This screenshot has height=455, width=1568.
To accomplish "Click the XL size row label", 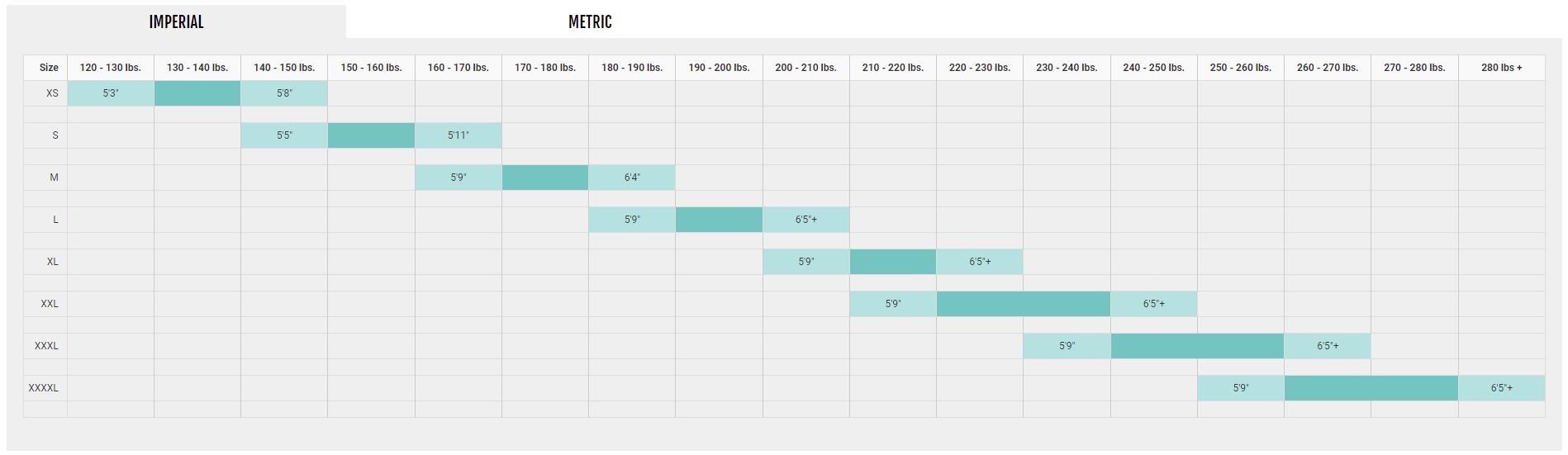I will tap(52, 262).
